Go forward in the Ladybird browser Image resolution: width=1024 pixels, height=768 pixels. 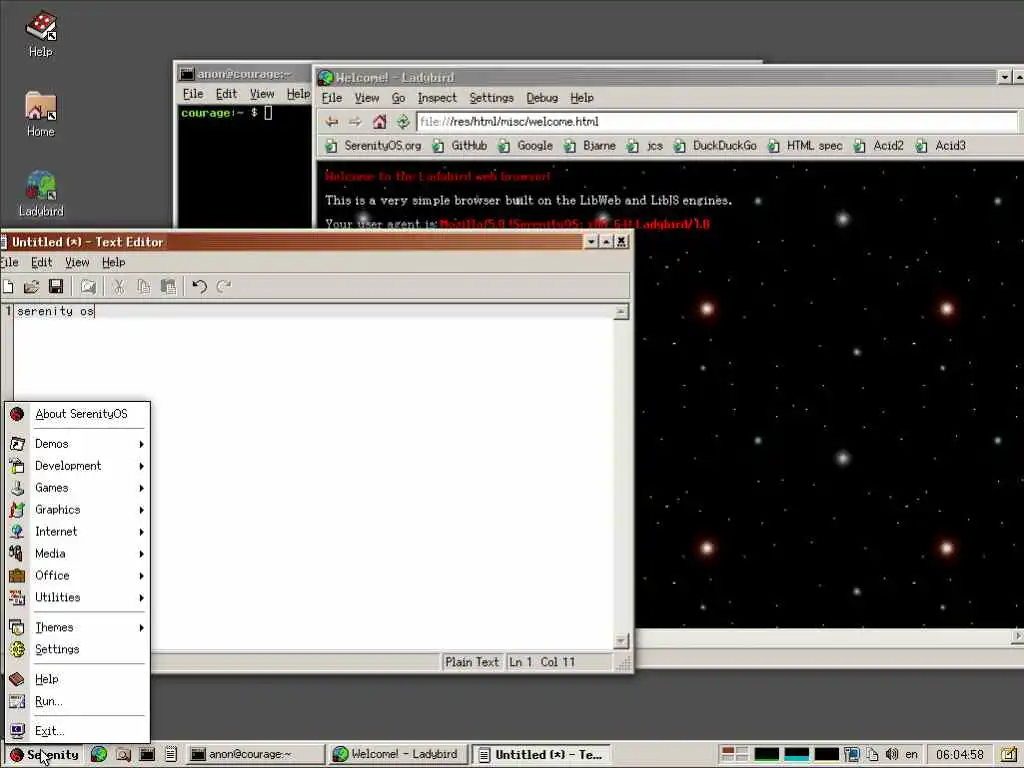coord(355,121)
